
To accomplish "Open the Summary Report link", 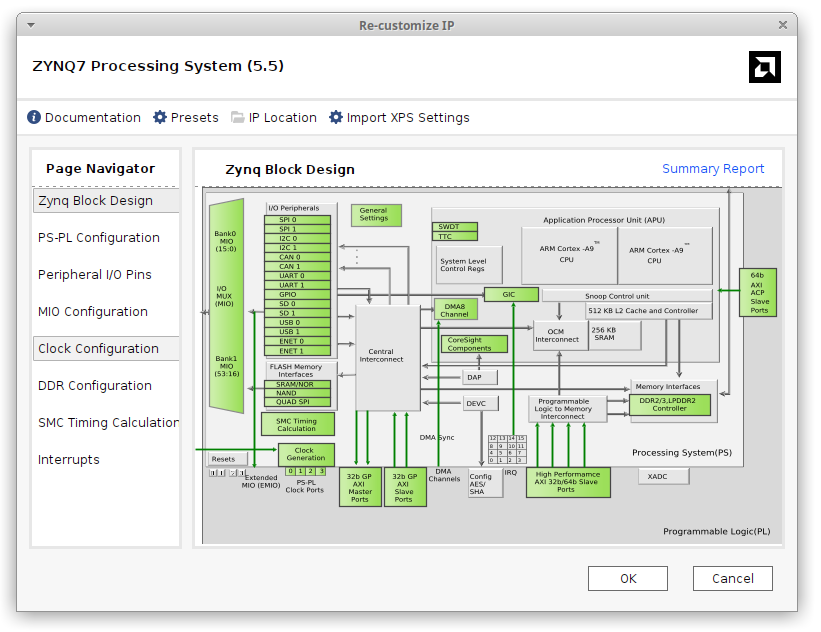I will [x=713, y=169].
